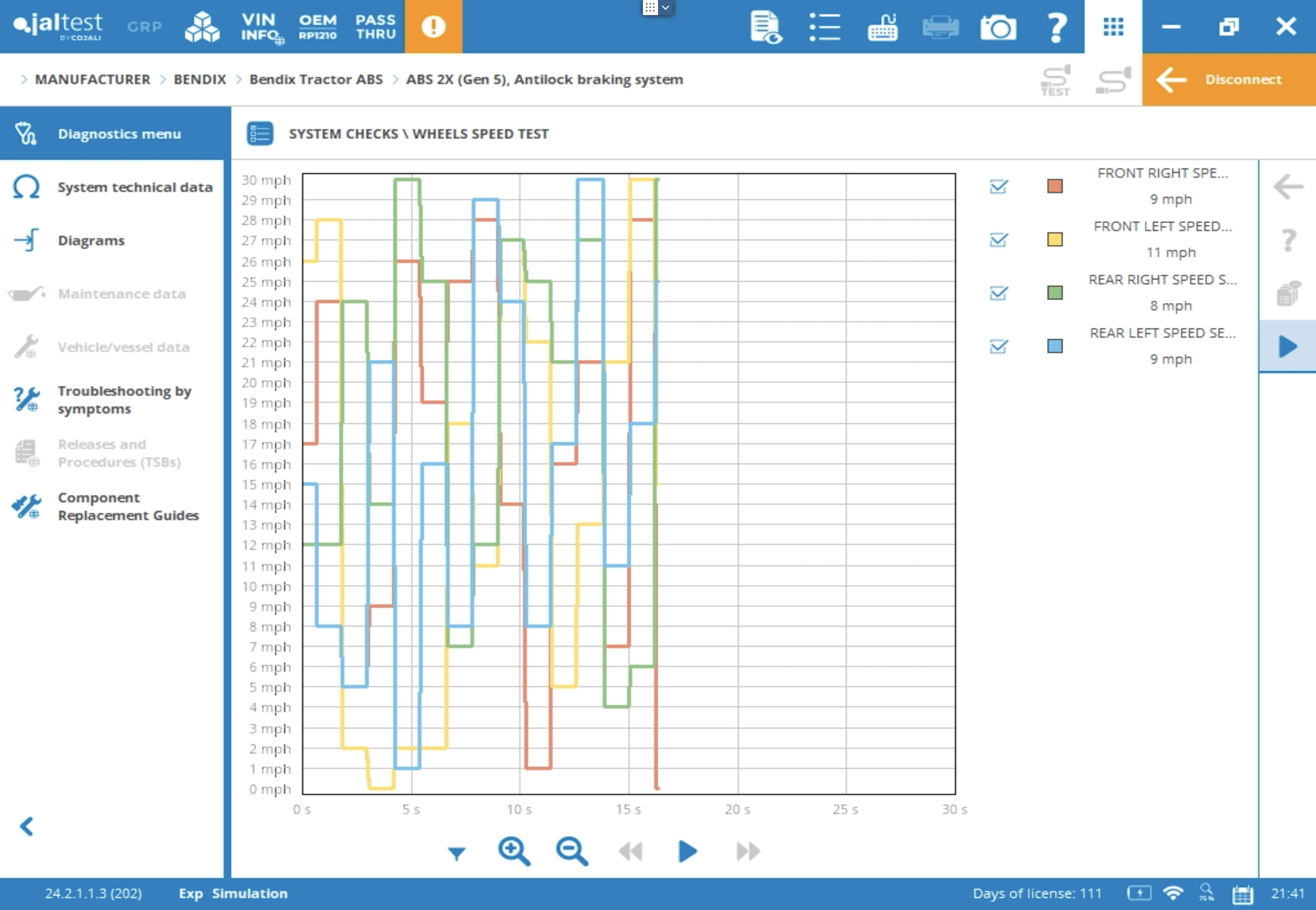This screenshot has height=910, width=1316.
Task: Click the camera screenshot icon
Action: (x=998, y=27)
